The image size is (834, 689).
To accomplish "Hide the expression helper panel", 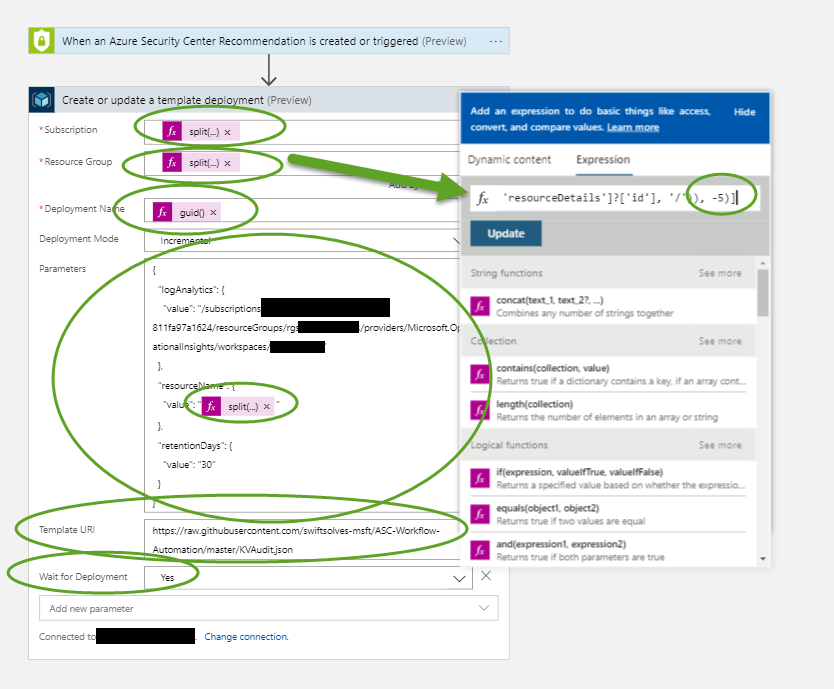I will point(744,112).
